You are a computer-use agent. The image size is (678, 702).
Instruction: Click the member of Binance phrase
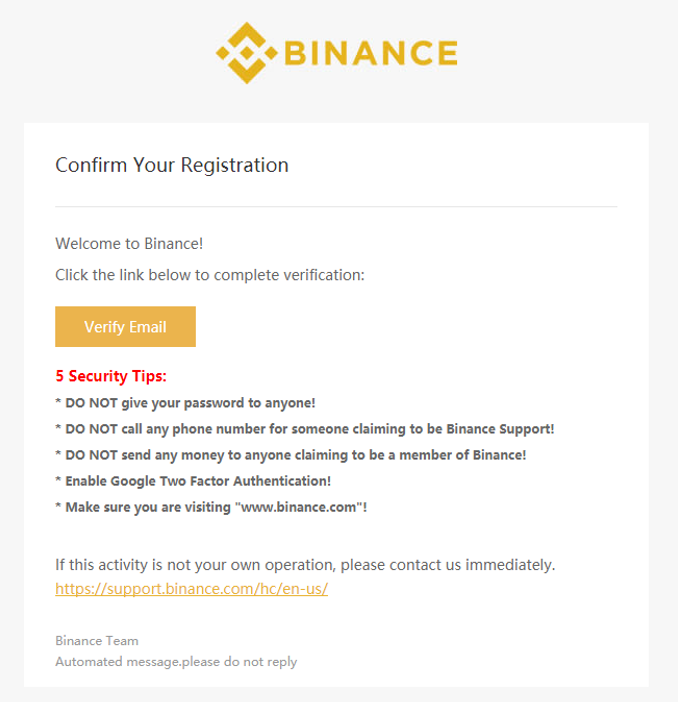point(463,455)
